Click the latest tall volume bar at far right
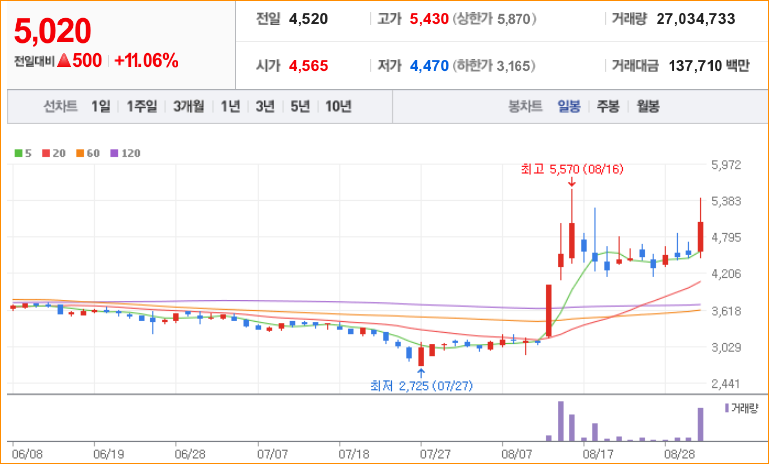 pos(700,425)
